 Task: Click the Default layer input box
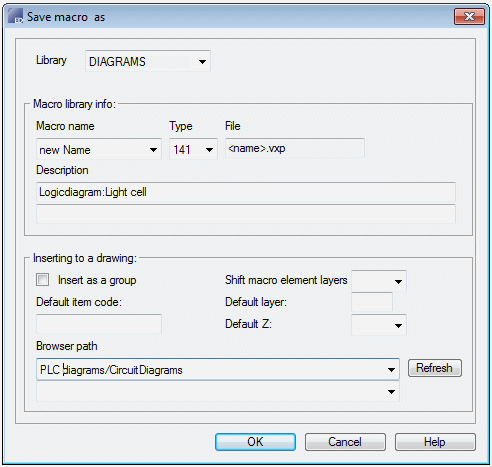click(372, 302)
